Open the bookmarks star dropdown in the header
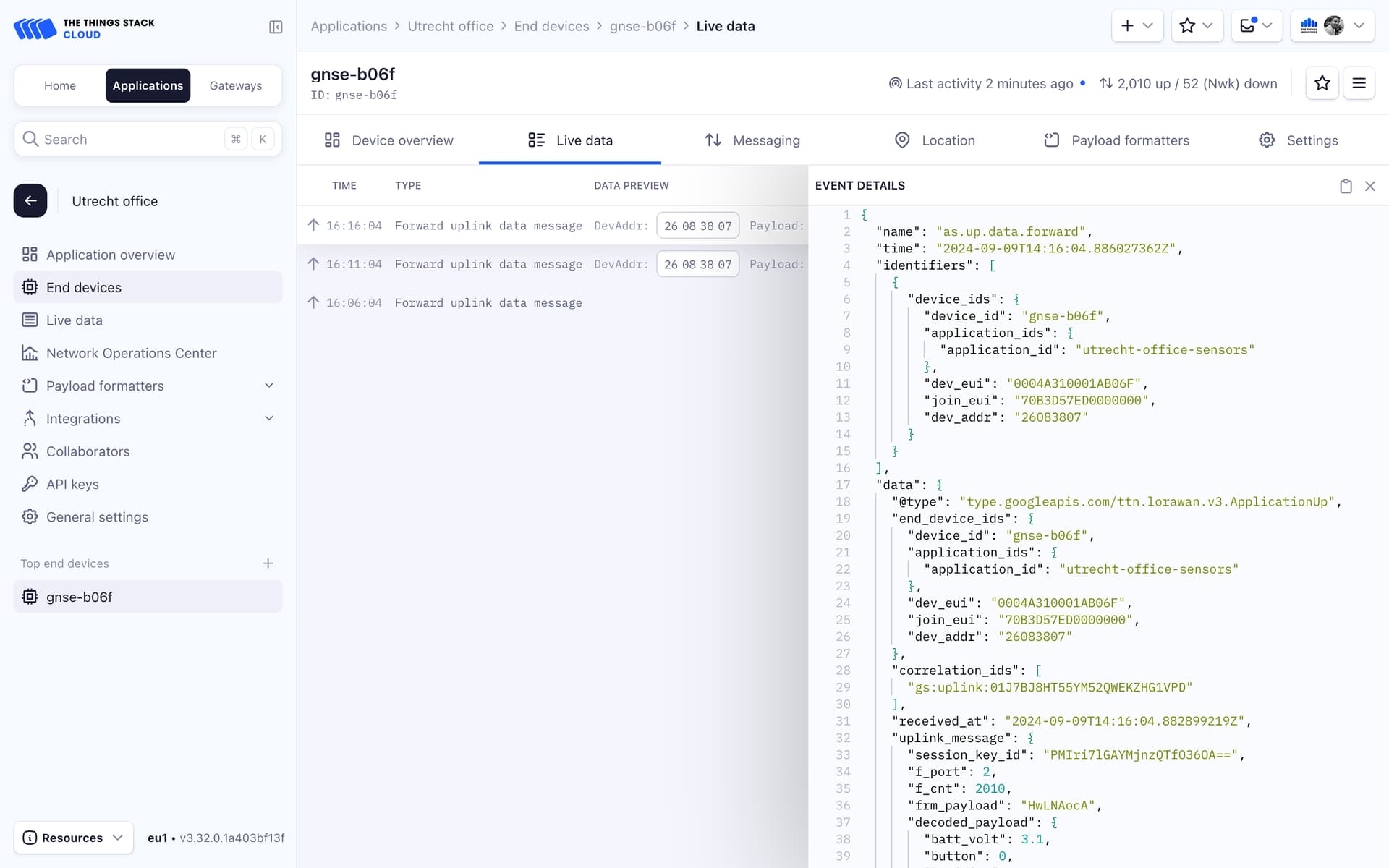Screen dimensions: 1389x868 coord(1197,26)
